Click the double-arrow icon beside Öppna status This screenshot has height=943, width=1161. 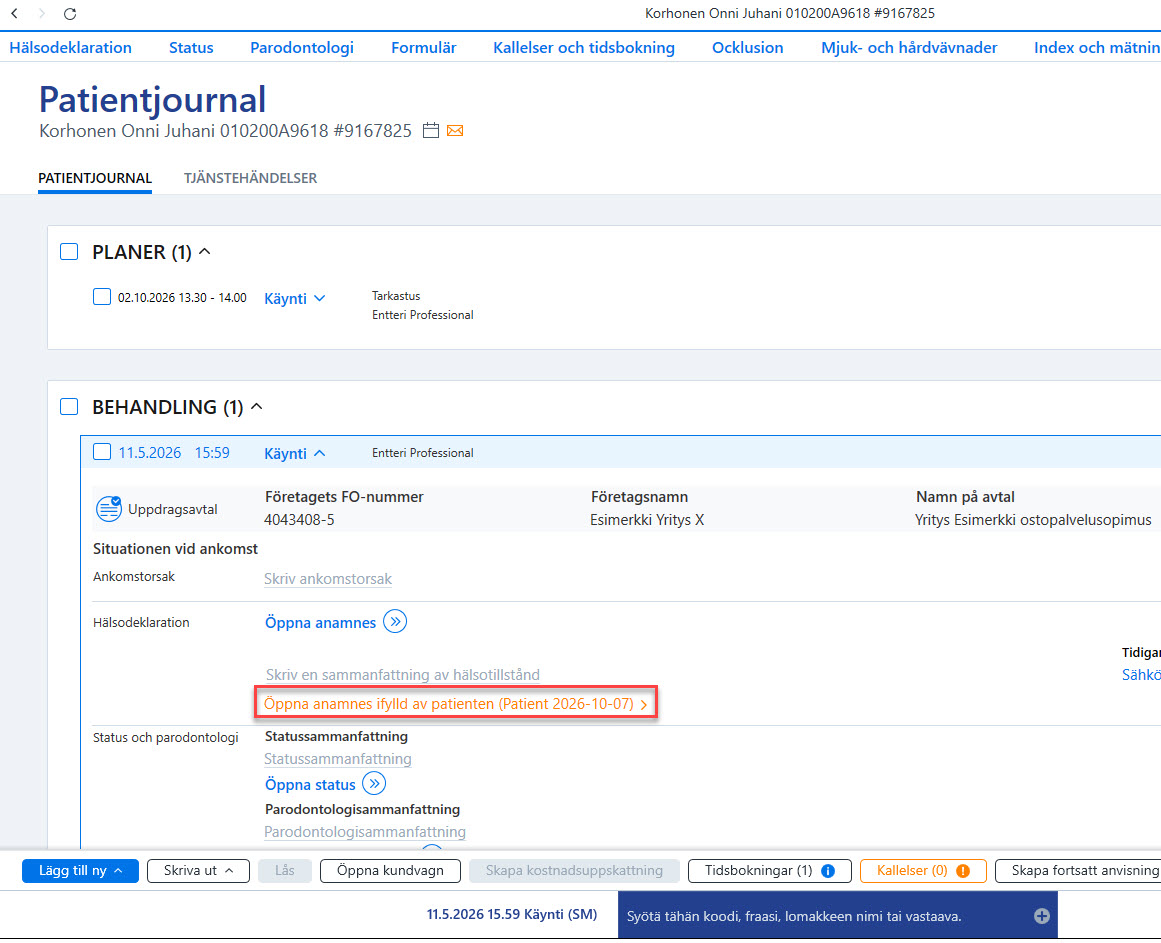point(374,783)
